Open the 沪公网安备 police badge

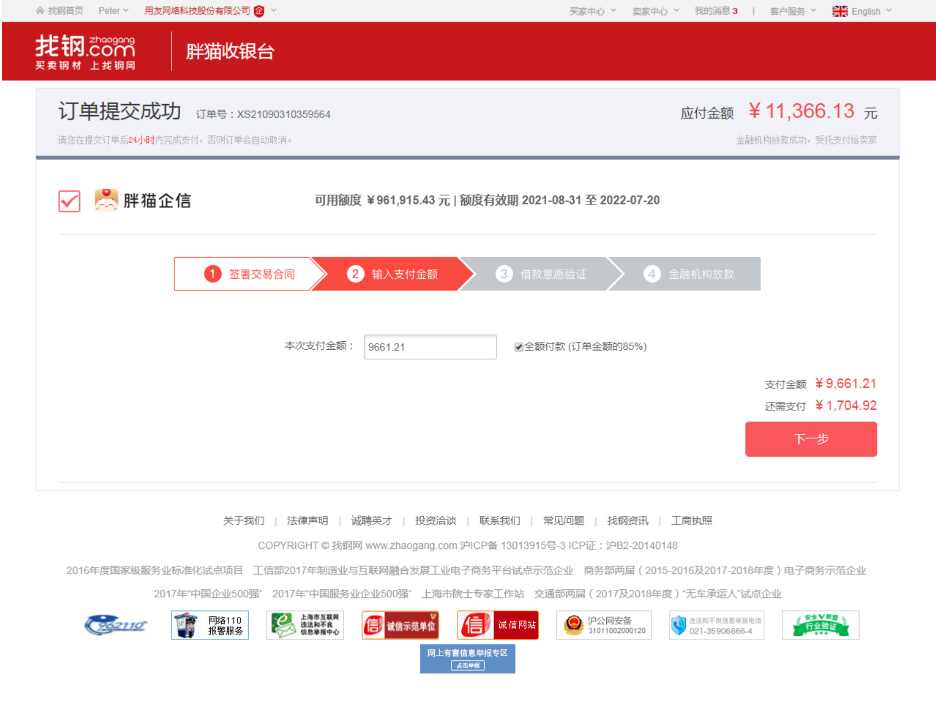[604, 625]
